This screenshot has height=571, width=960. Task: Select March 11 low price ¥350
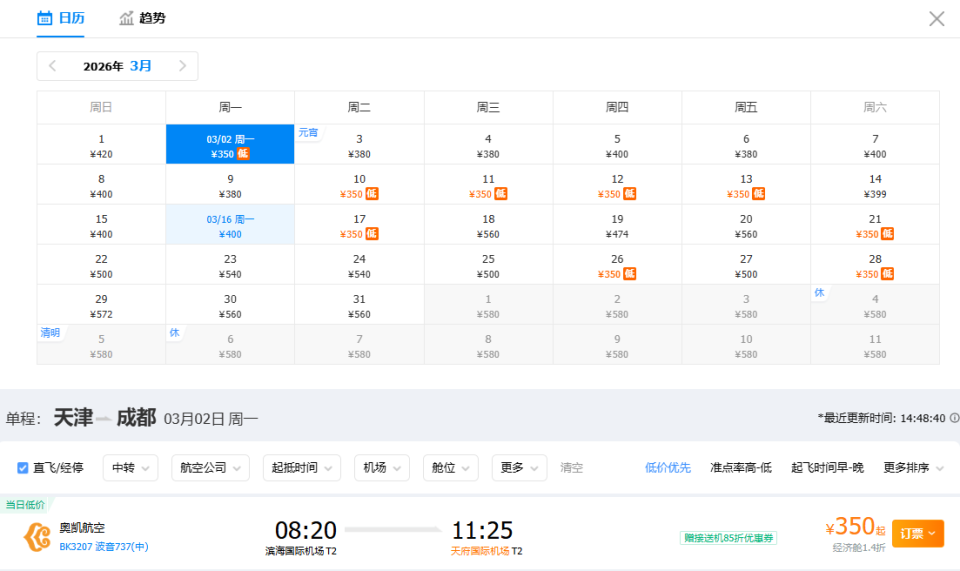tap(489, 185)
